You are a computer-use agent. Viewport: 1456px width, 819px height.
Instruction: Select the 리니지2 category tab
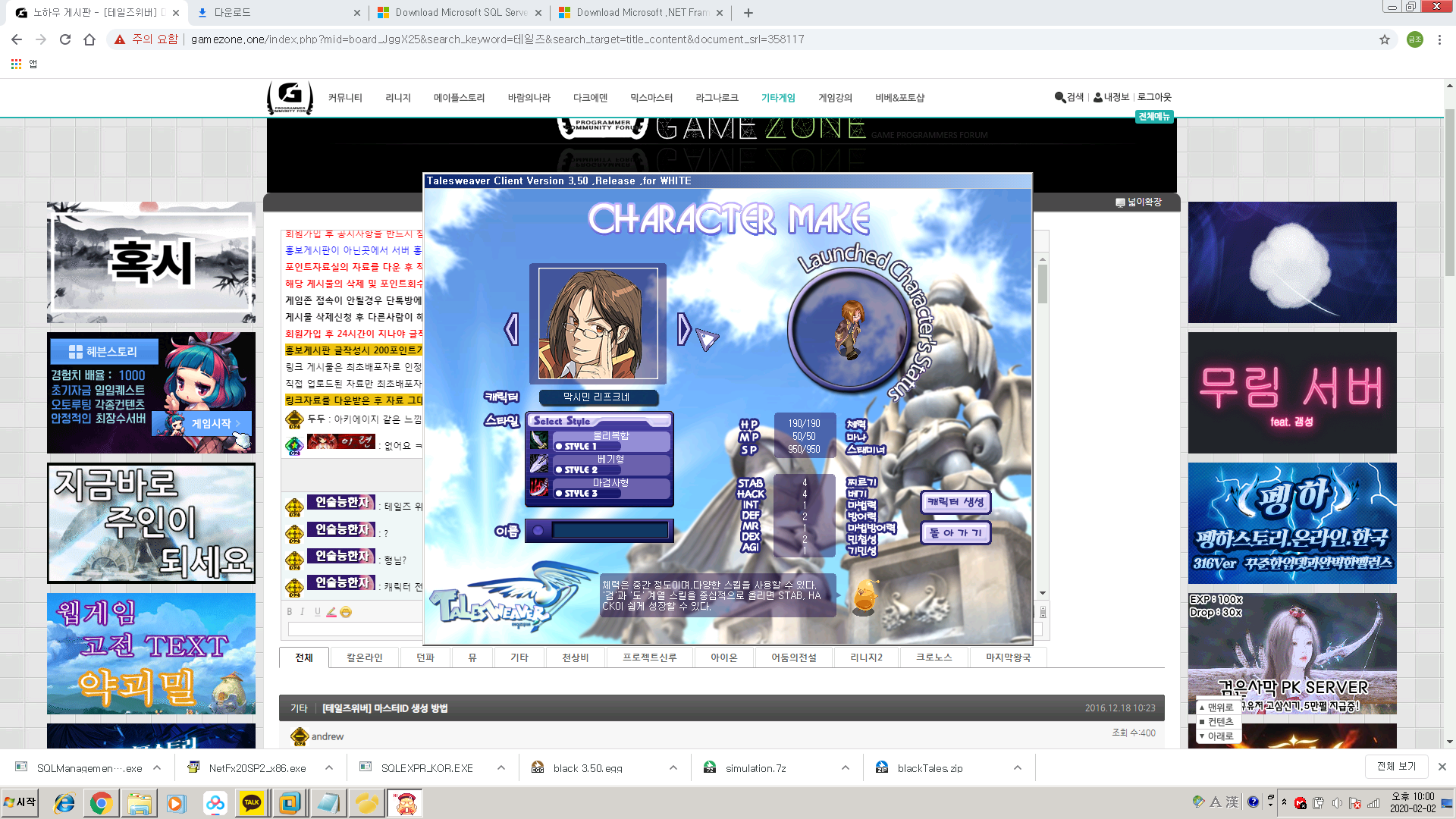click(x=866, y=657)
